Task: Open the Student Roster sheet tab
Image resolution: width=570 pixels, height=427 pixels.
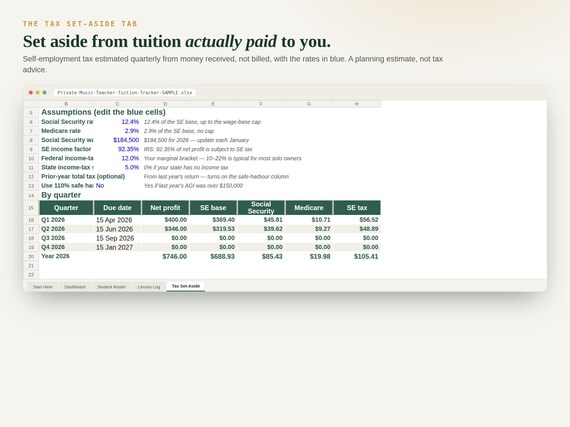Action: pos(111,287)
